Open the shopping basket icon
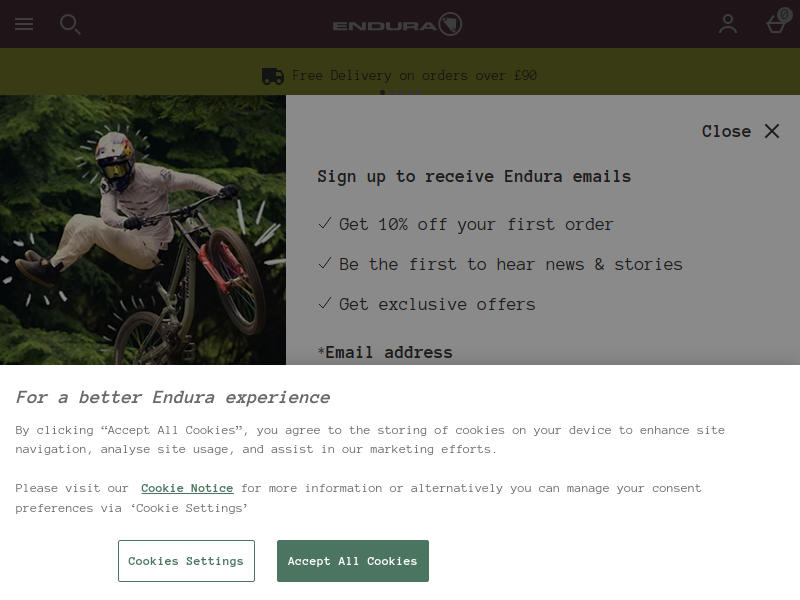The height and width of the screenshot is (600, 800). click(776, 24)
